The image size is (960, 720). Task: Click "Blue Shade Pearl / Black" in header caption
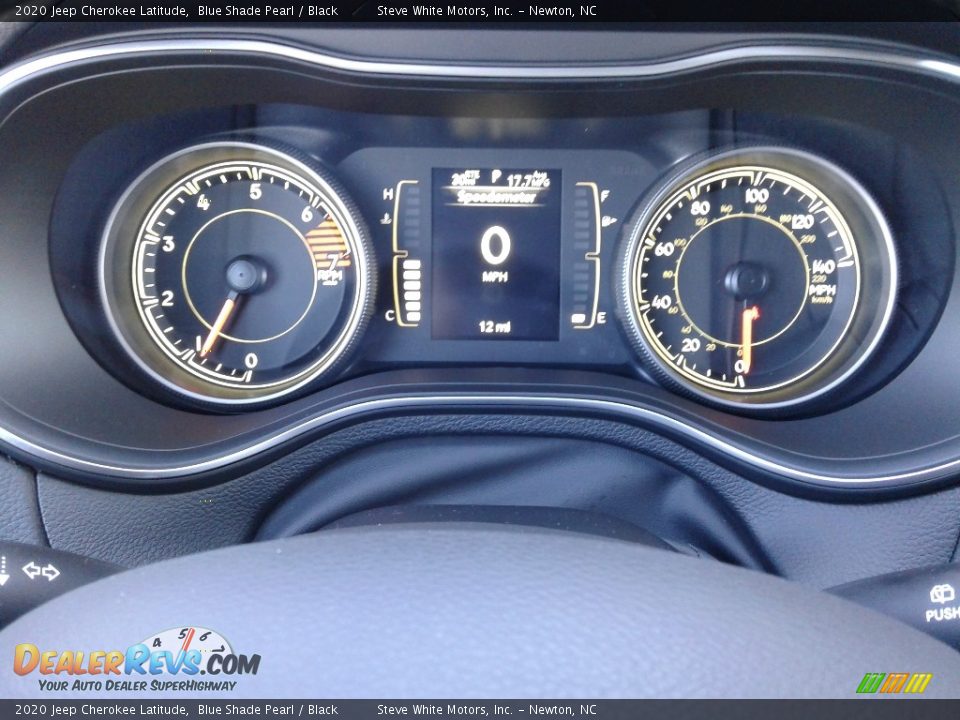click(x=268, y=10)
